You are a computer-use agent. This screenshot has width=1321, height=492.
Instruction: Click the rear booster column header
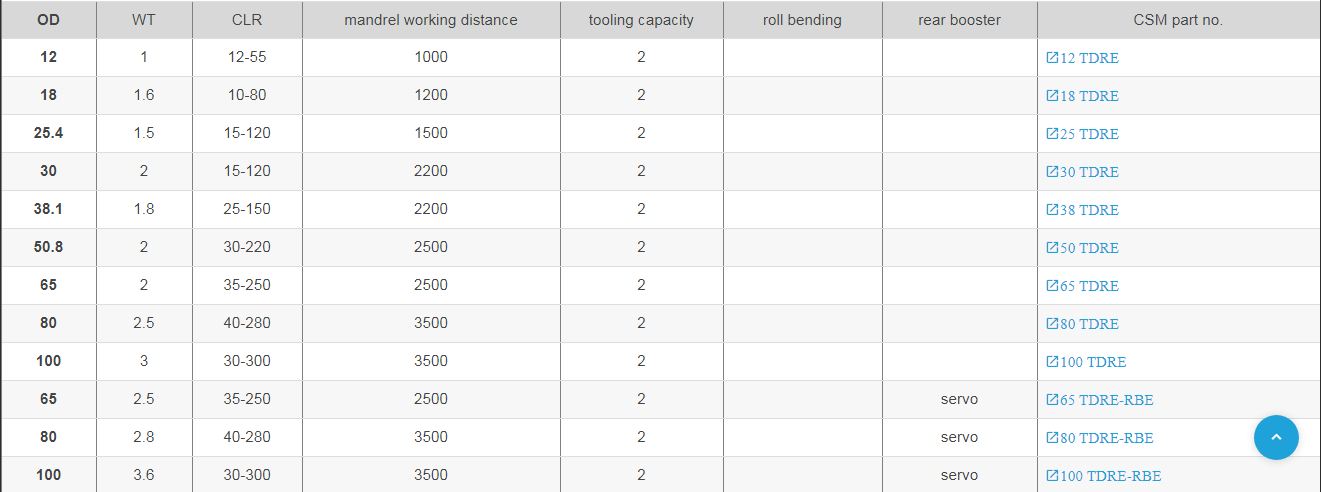pyautogui.click(x=959, y=20)
